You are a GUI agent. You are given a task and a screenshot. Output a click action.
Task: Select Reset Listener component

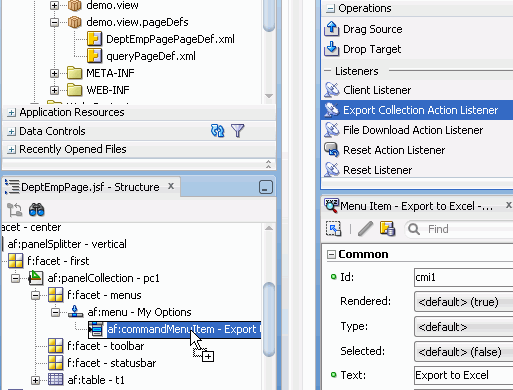click(378, 170)
